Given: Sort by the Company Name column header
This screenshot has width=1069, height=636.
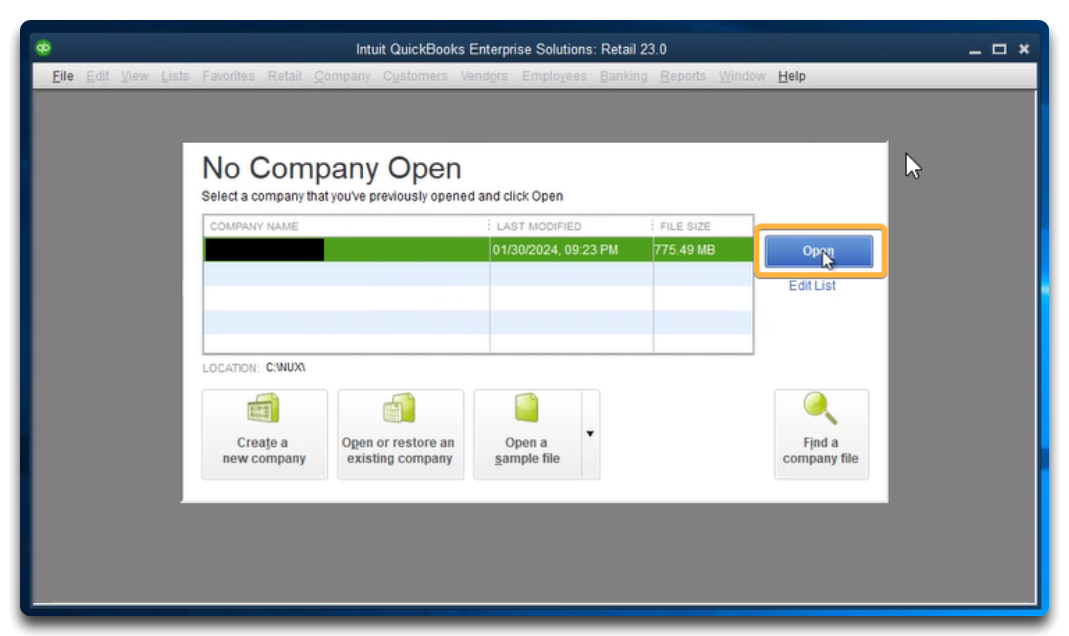Looking at the screenshot, I should click(x=346, y=226).
